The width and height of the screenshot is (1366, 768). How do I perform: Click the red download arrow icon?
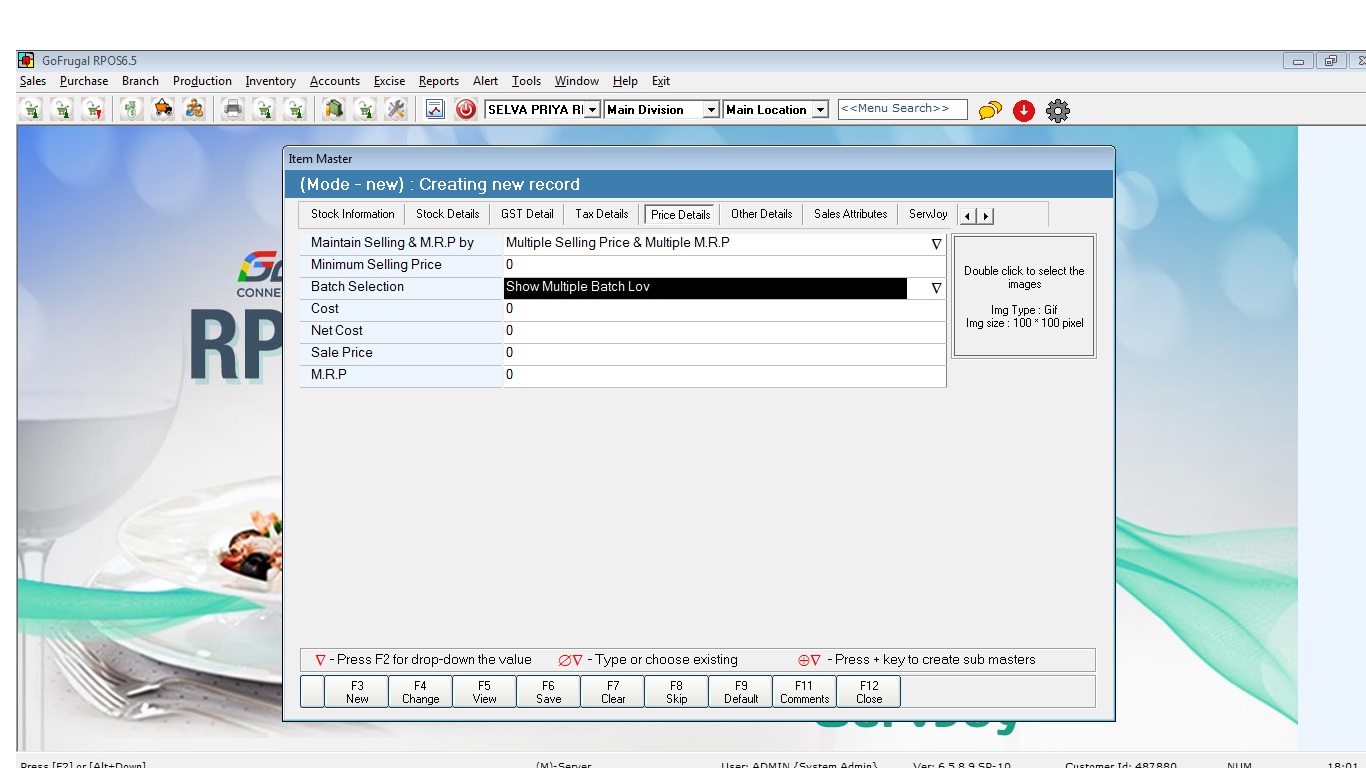[x=1023, y=110]
